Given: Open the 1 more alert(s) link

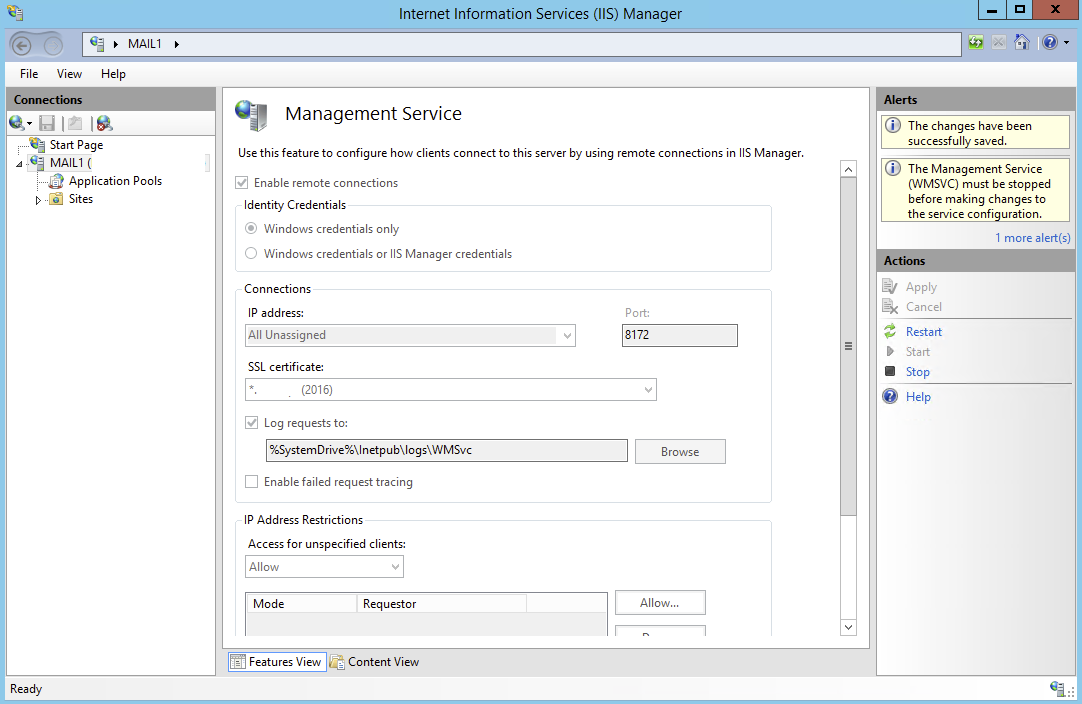Looking at the screenshot, I should (1033, 237).
